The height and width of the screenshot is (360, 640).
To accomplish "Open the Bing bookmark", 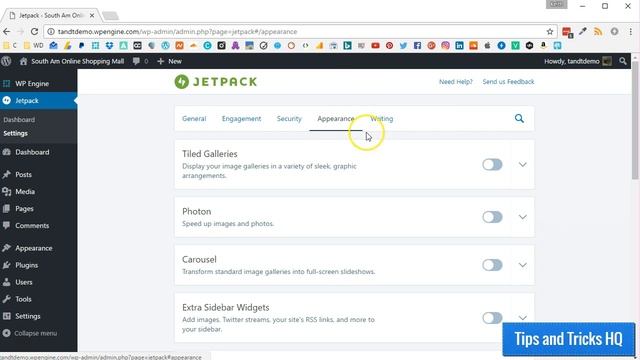I will tap(347, 46).
